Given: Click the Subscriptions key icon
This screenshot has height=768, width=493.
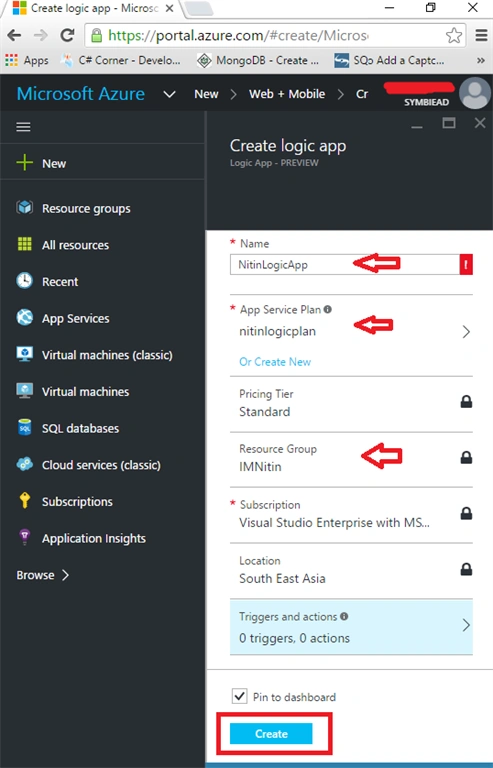Looking at the screenshot, I should [x=24, y=501].
